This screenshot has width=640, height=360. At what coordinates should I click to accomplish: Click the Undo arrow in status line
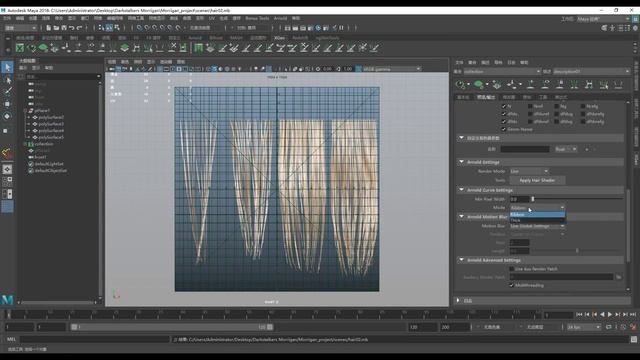[x=71, y=28]
